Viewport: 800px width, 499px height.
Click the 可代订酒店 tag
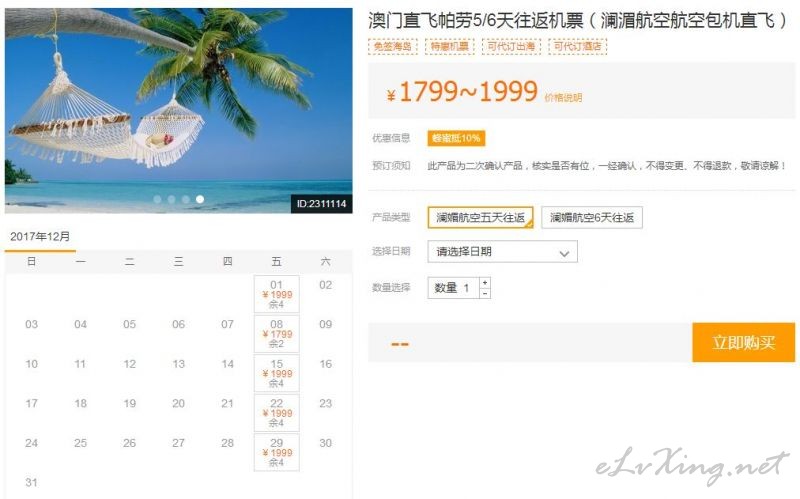578,46
